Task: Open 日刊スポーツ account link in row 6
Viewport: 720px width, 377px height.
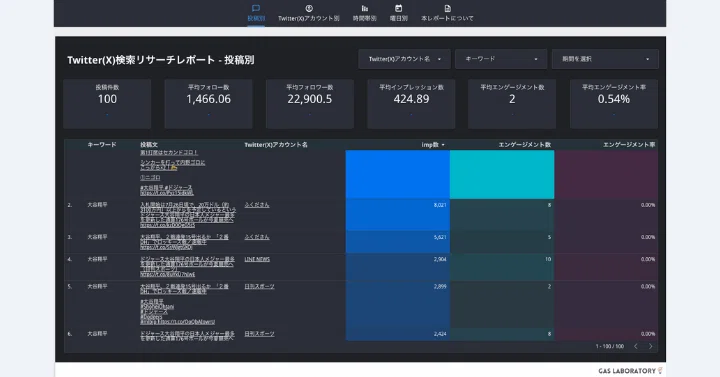Action: coord(259,334)
